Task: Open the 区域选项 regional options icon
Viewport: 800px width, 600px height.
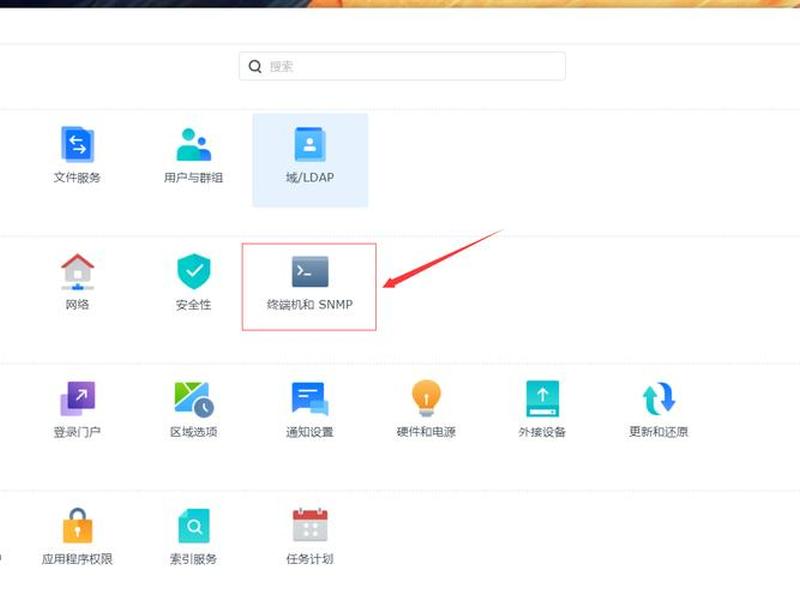Action: (193, 399)
